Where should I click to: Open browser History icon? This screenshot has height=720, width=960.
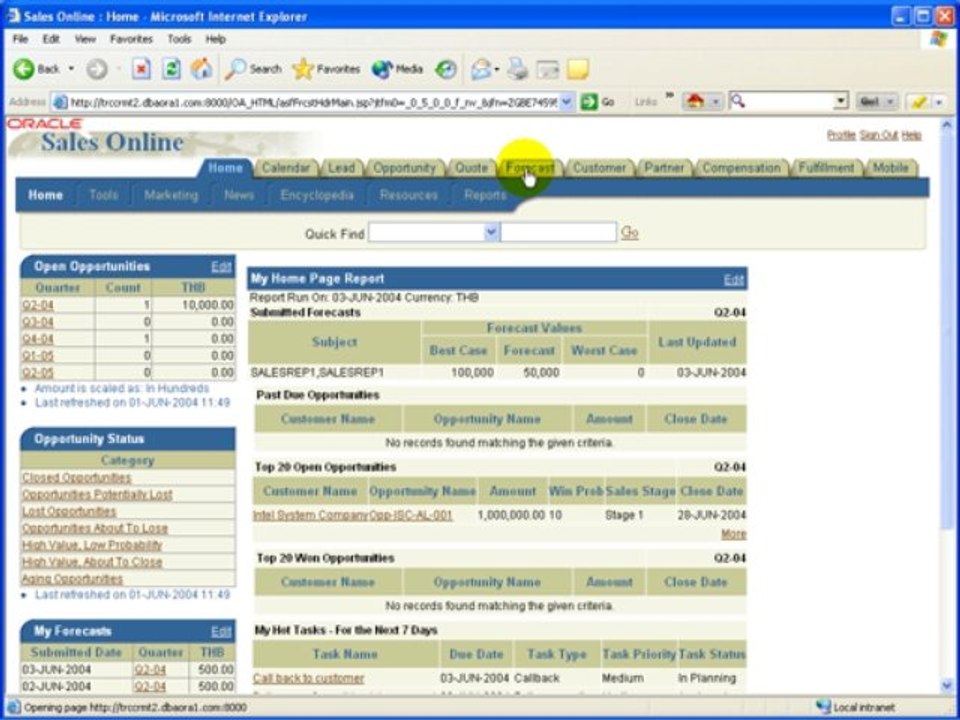point(446,69)
